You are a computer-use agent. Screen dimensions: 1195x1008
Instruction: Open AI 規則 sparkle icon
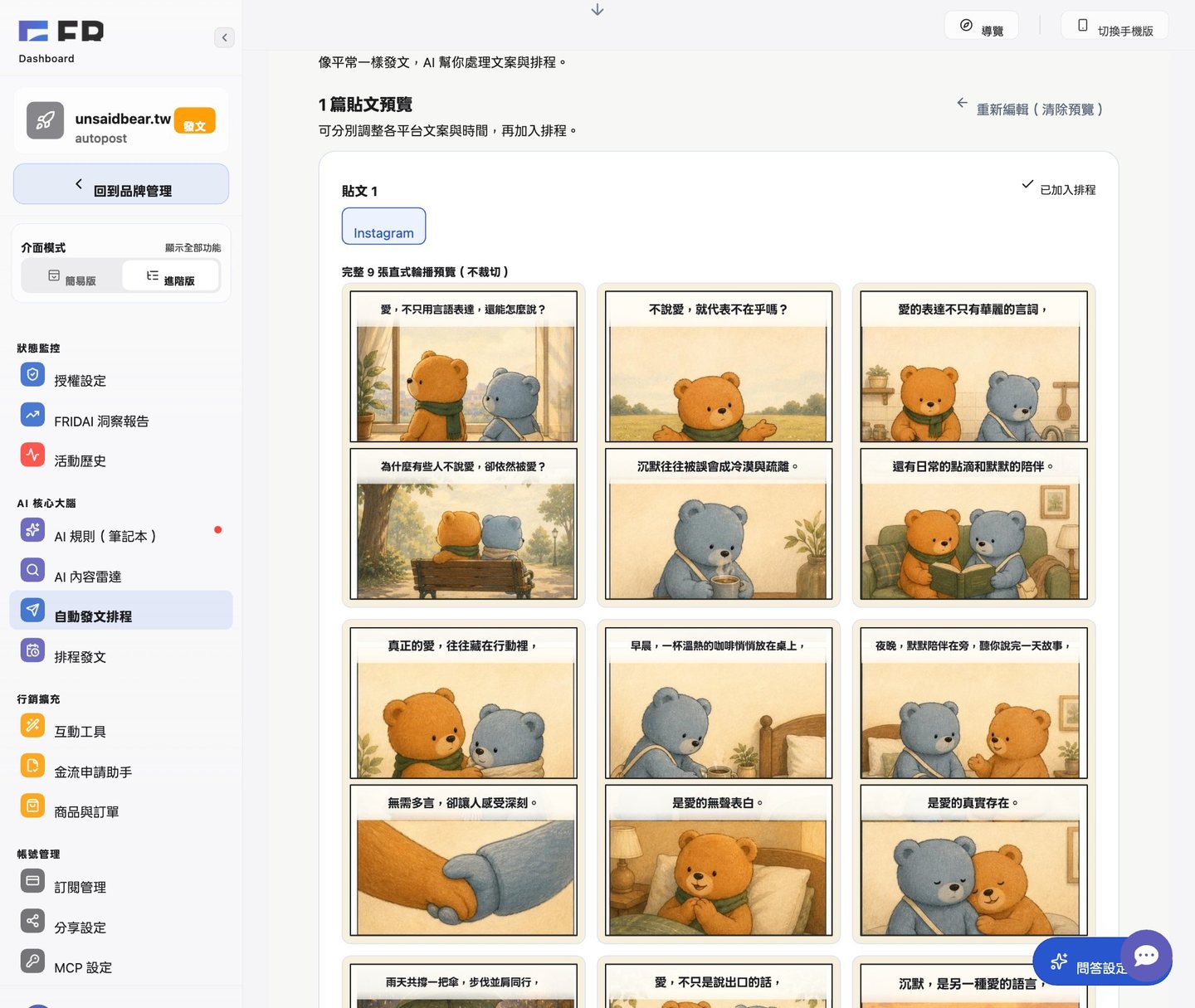click(x=32, y=529)
